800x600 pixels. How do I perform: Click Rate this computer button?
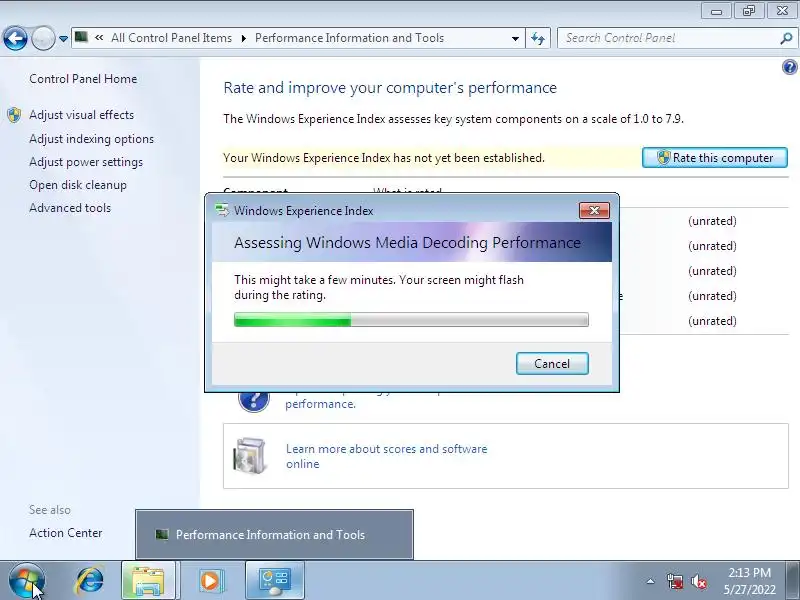point(714,158)
